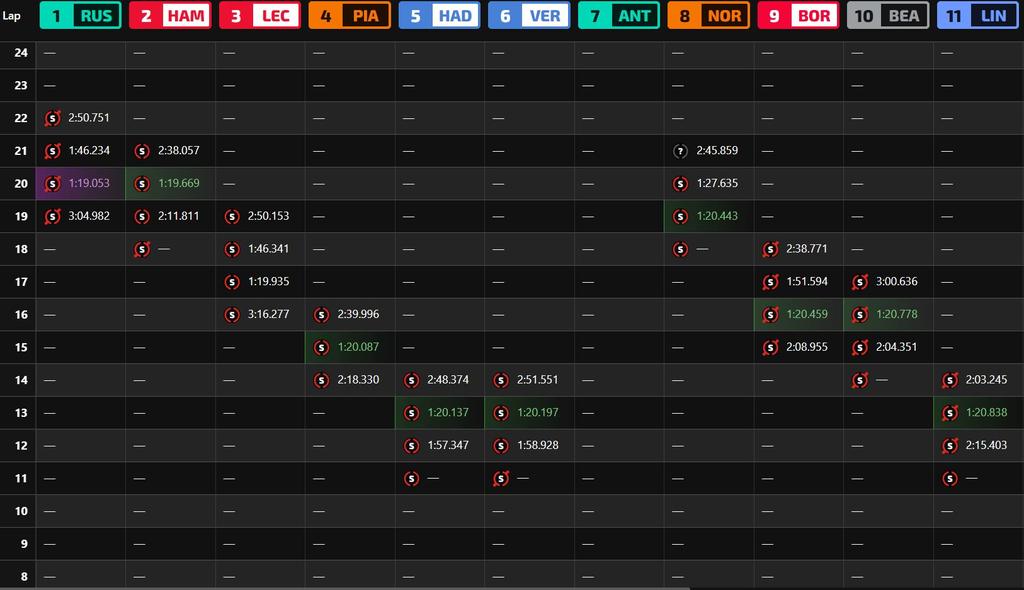Screen dimensions: 1024x590
Task: Click lap time 2:03.245
Action: point(986,380)
